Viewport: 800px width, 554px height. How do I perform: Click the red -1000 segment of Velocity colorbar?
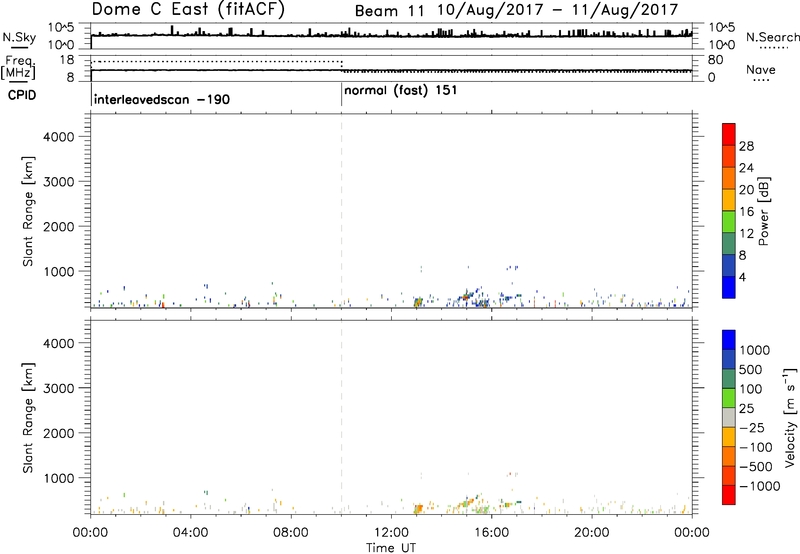pos(729,495)
